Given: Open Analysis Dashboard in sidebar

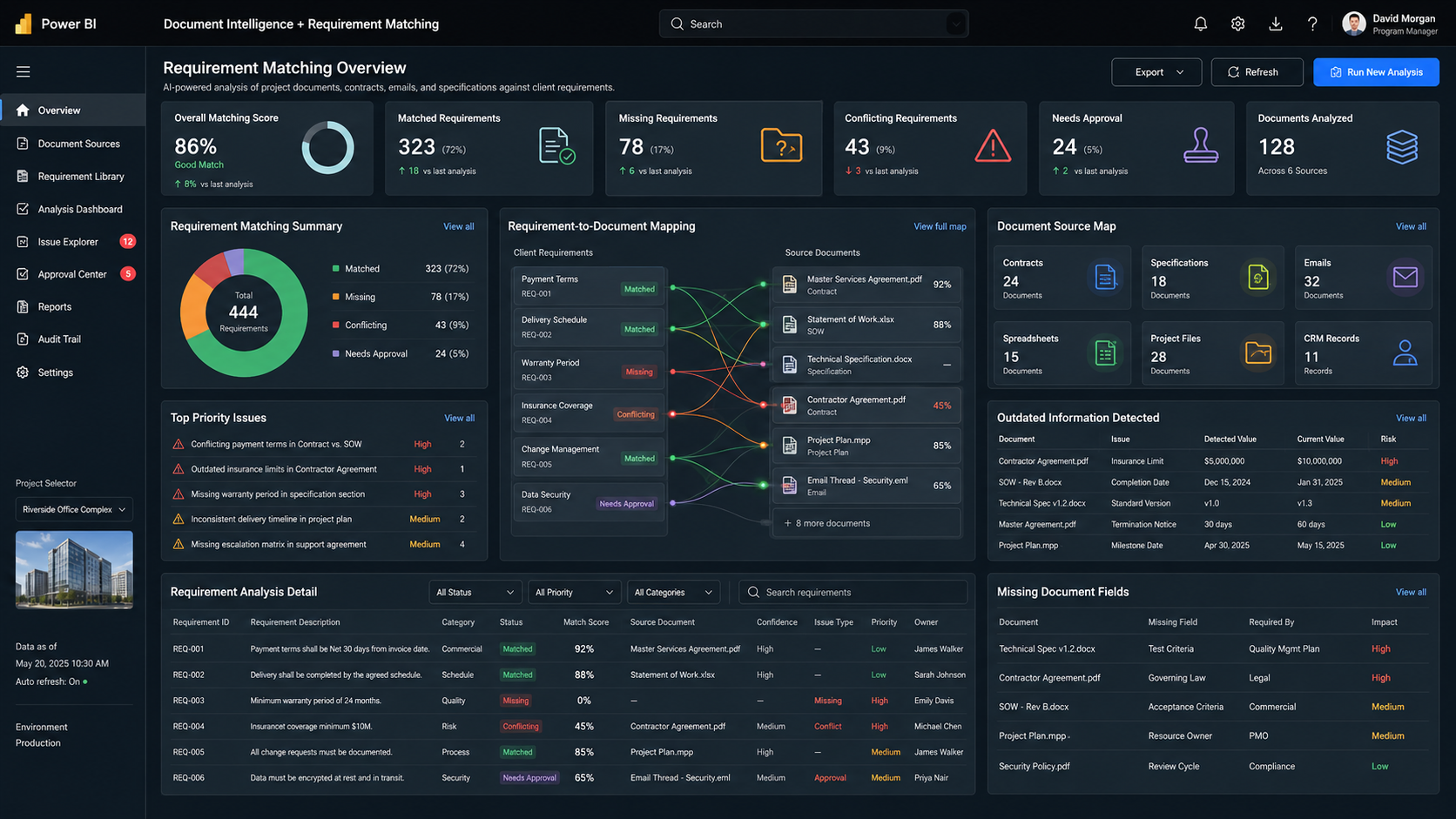Looking at the screenshot, I should coord(73,209).
